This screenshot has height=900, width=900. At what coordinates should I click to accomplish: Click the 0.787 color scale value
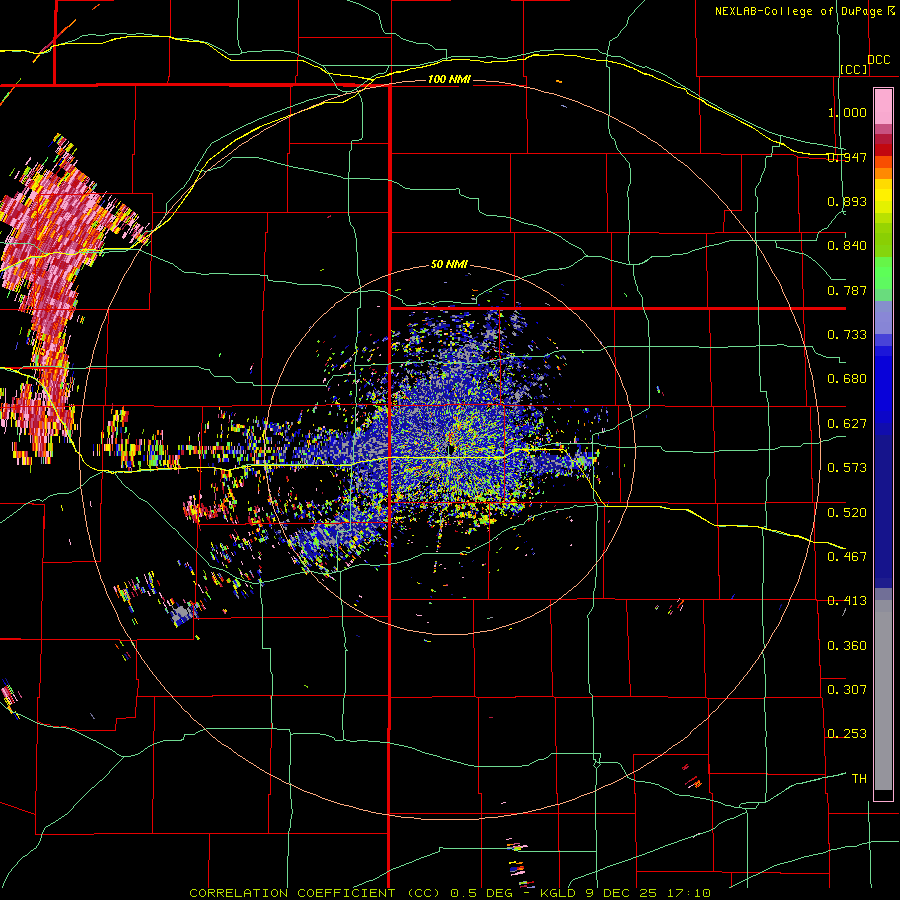(x=847, y=290)
